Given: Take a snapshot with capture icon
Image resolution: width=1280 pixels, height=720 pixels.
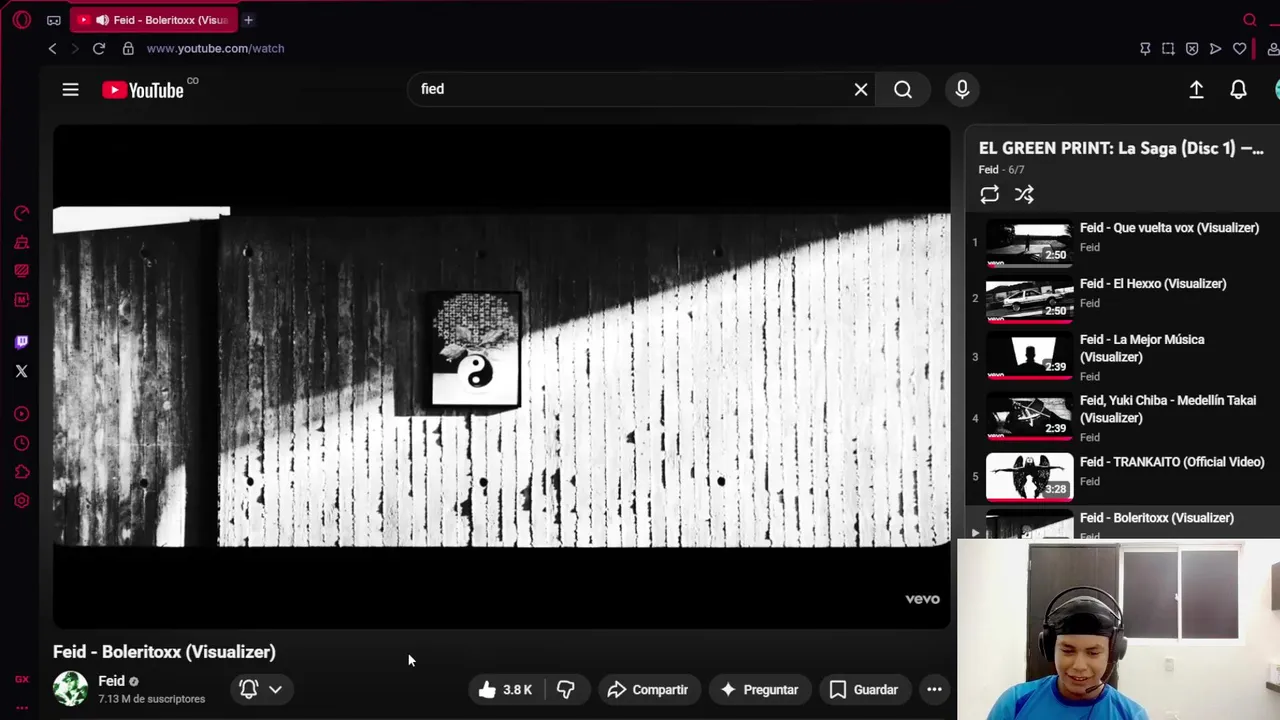Looking at the screenshot, I should 1168,48.
